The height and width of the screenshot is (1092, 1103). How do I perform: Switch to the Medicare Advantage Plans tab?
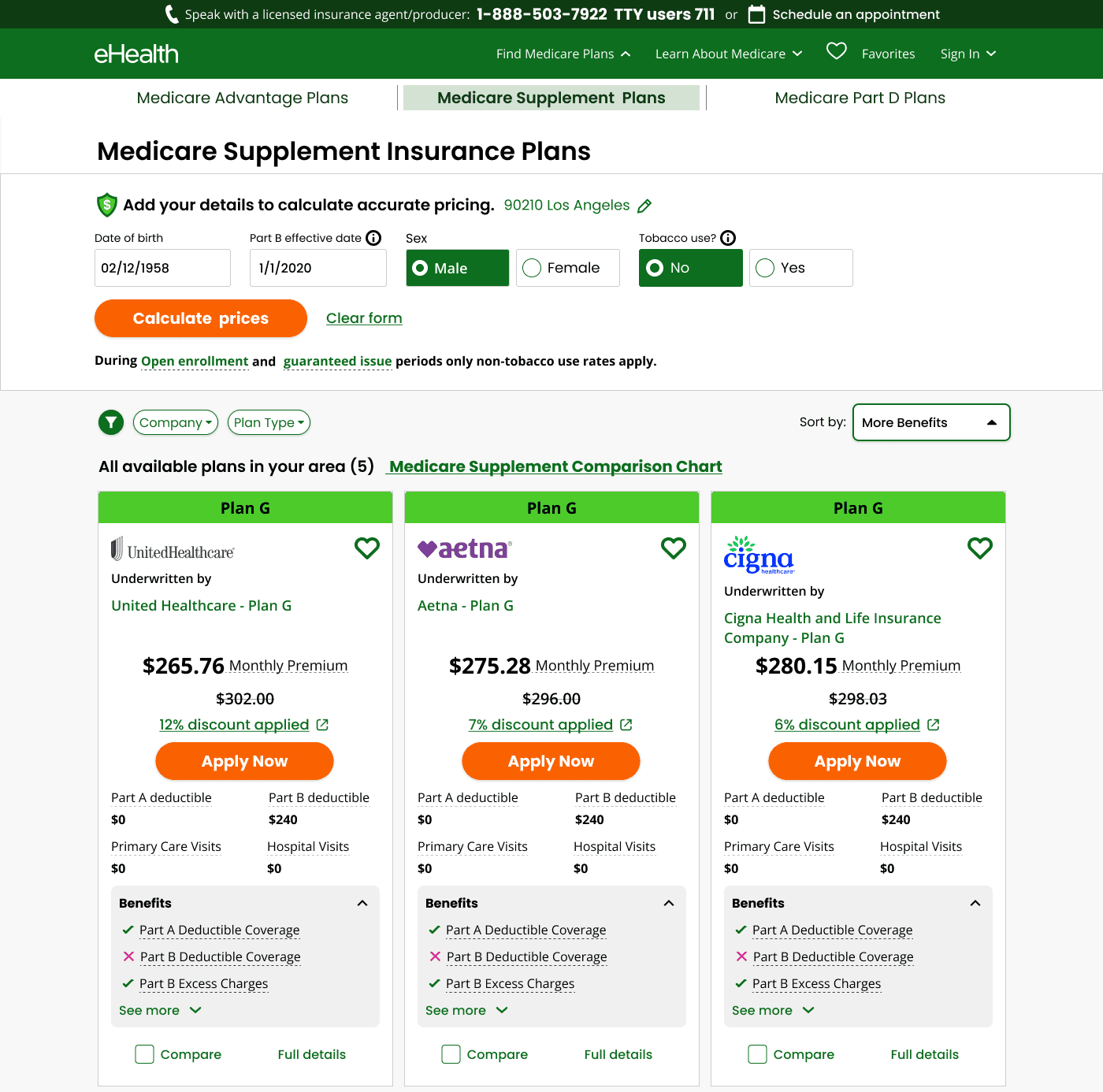point(243,98)
